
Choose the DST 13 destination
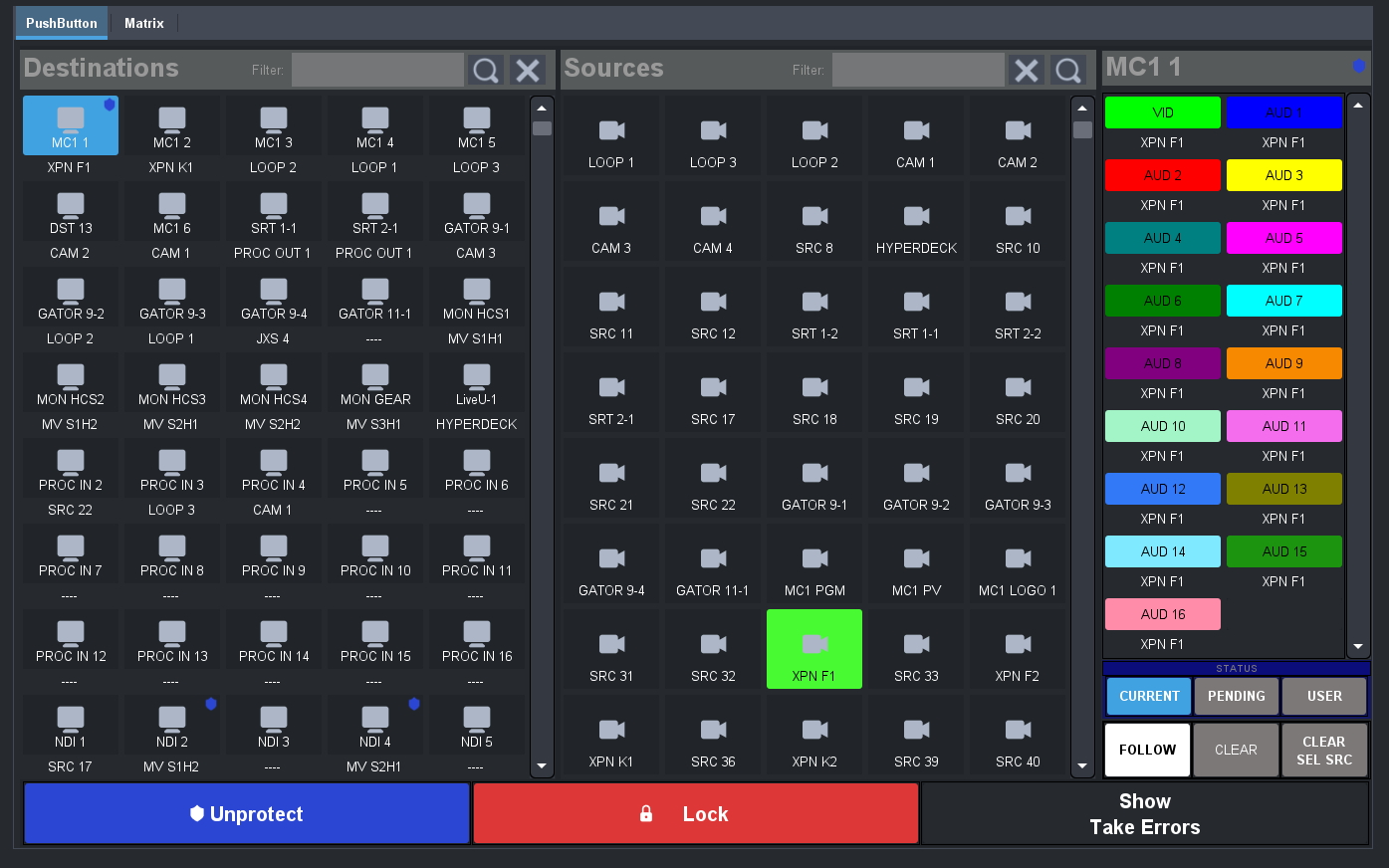click(x=71, y=211)
